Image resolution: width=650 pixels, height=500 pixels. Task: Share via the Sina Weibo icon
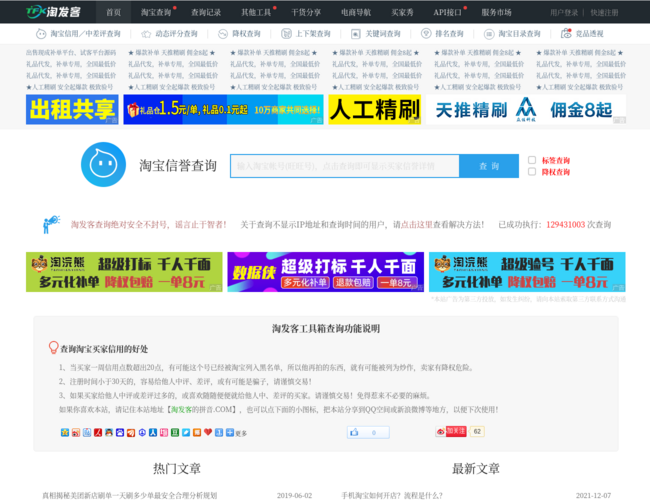[x=76, y=432]
